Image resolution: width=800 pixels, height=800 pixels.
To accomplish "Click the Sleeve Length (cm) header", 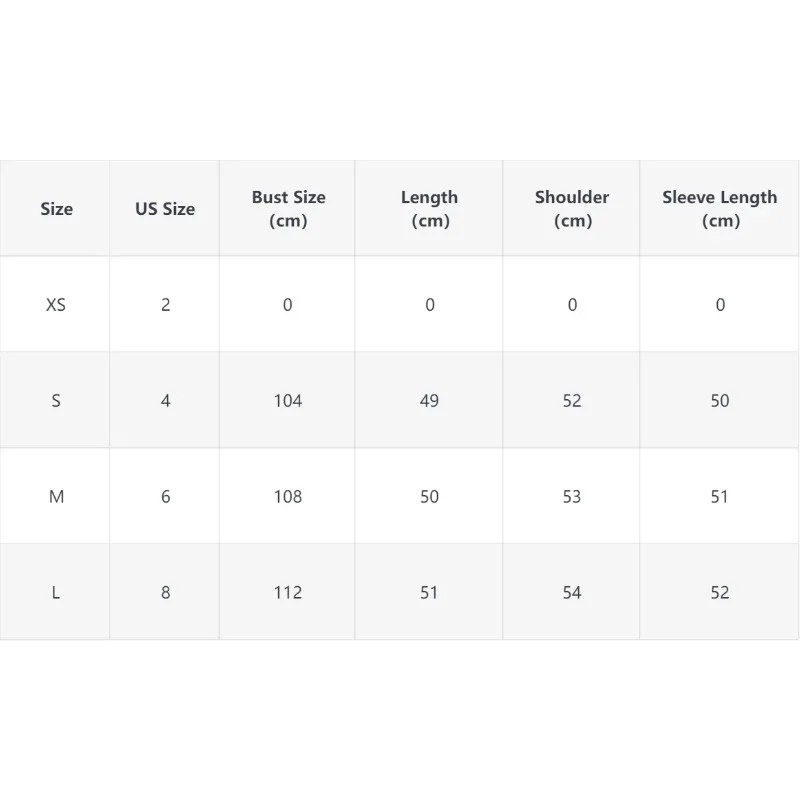I will 719,209.
